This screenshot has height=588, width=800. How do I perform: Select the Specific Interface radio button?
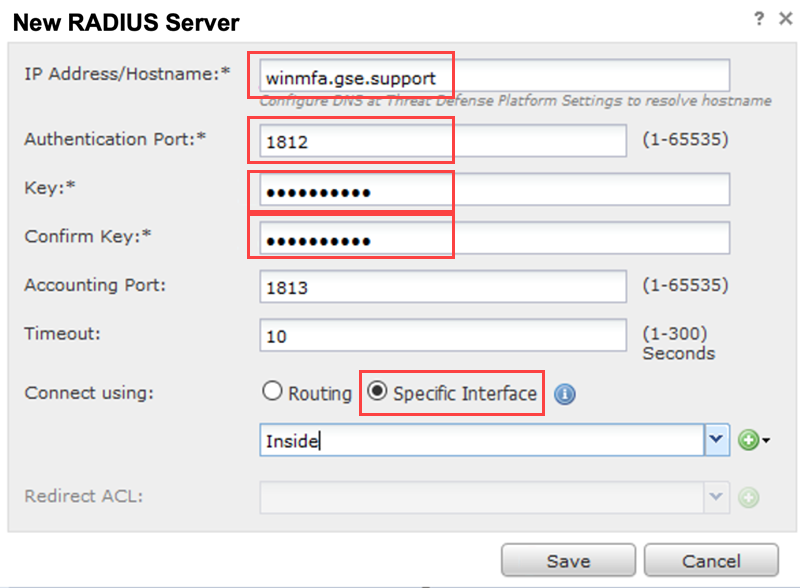pos(379,392)
